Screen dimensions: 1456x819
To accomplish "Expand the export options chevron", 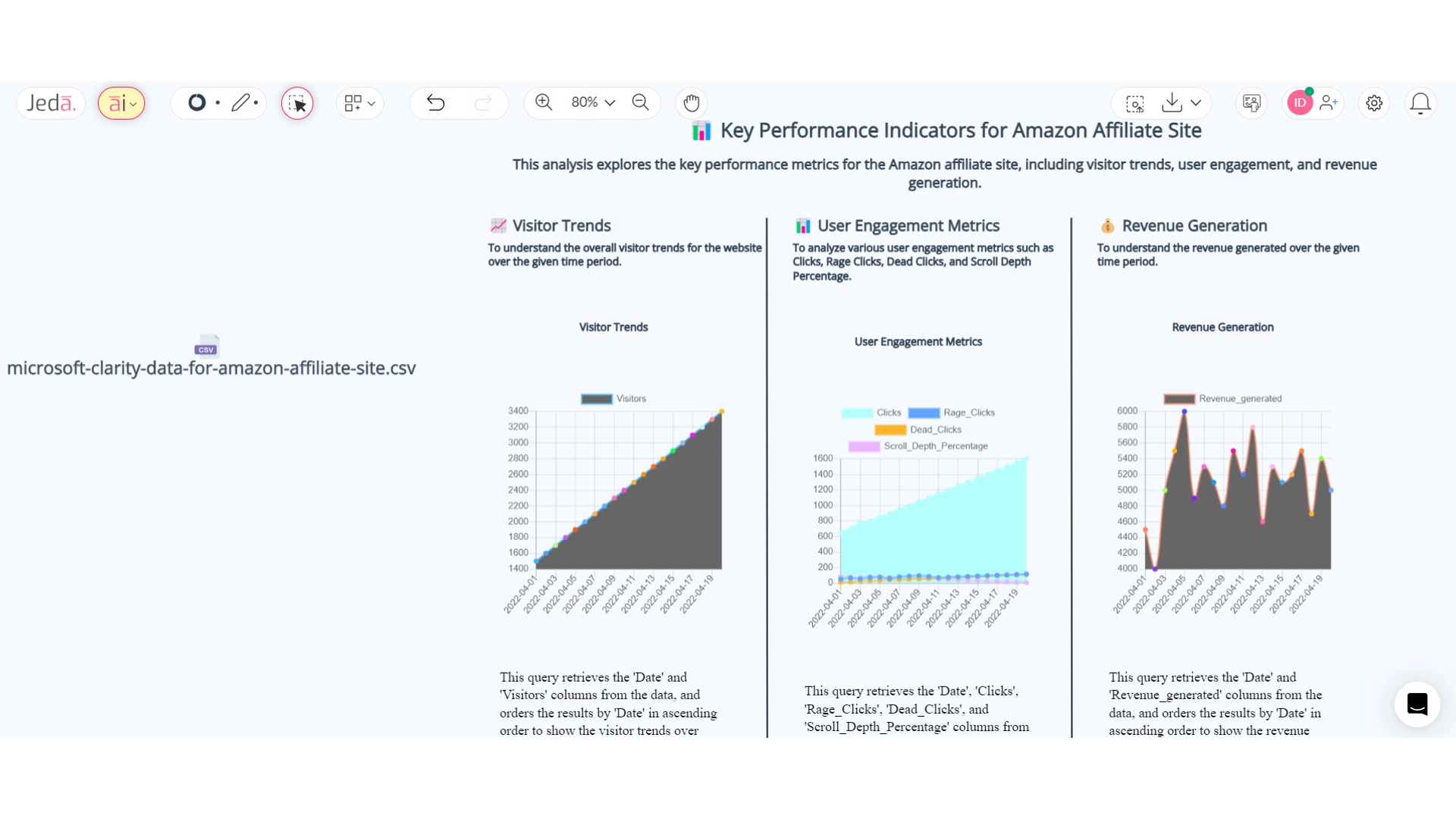I will [1197, 103].
